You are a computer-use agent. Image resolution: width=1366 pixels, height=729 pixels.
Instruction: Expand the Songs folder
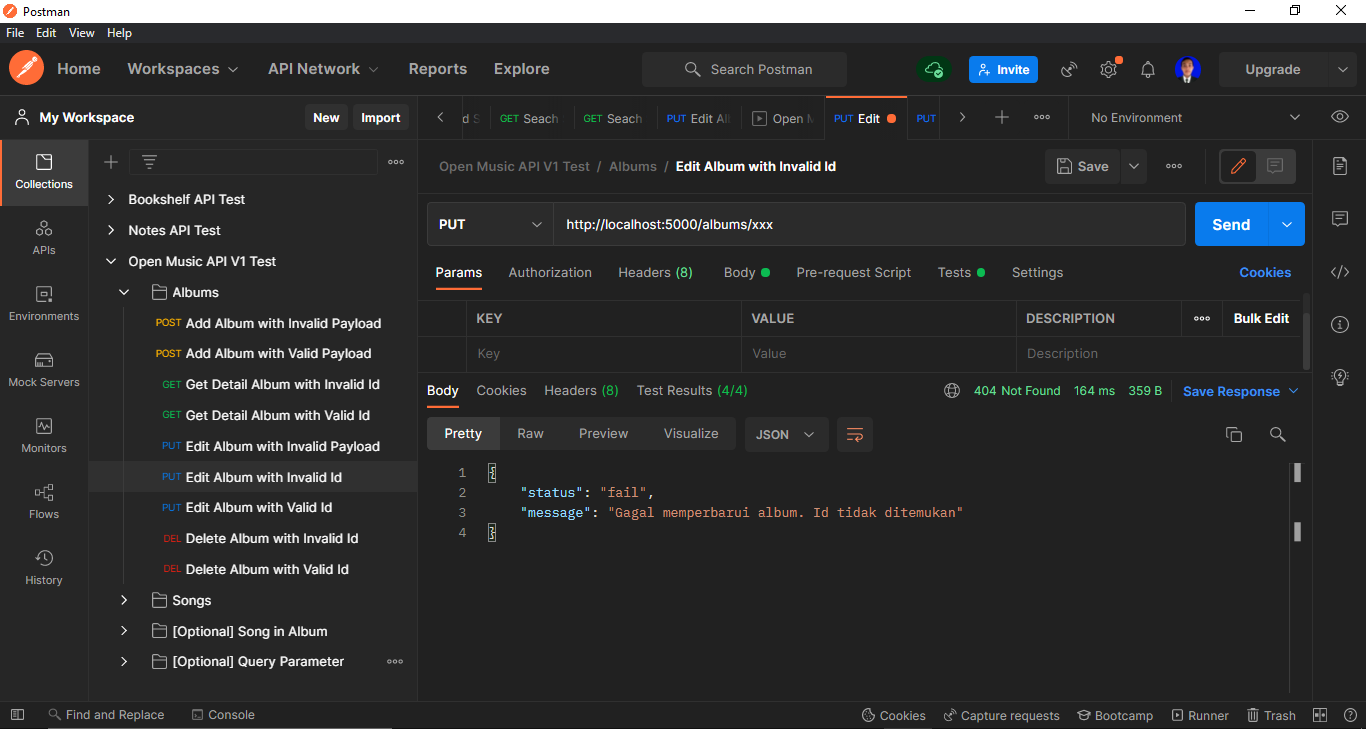coord(125,600)
